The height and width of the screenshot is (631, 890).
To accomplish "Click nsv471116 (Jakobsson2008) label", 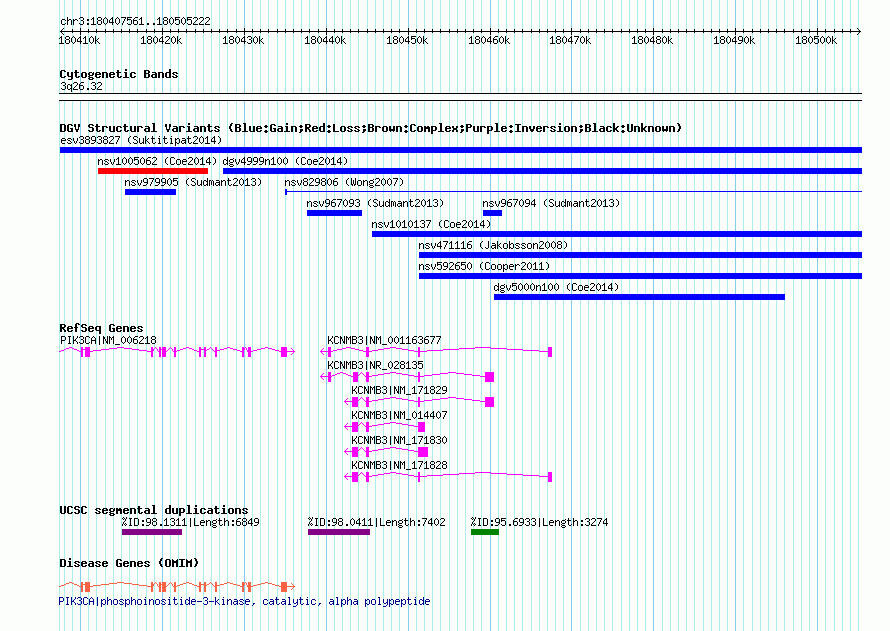I will click(493, 245).
